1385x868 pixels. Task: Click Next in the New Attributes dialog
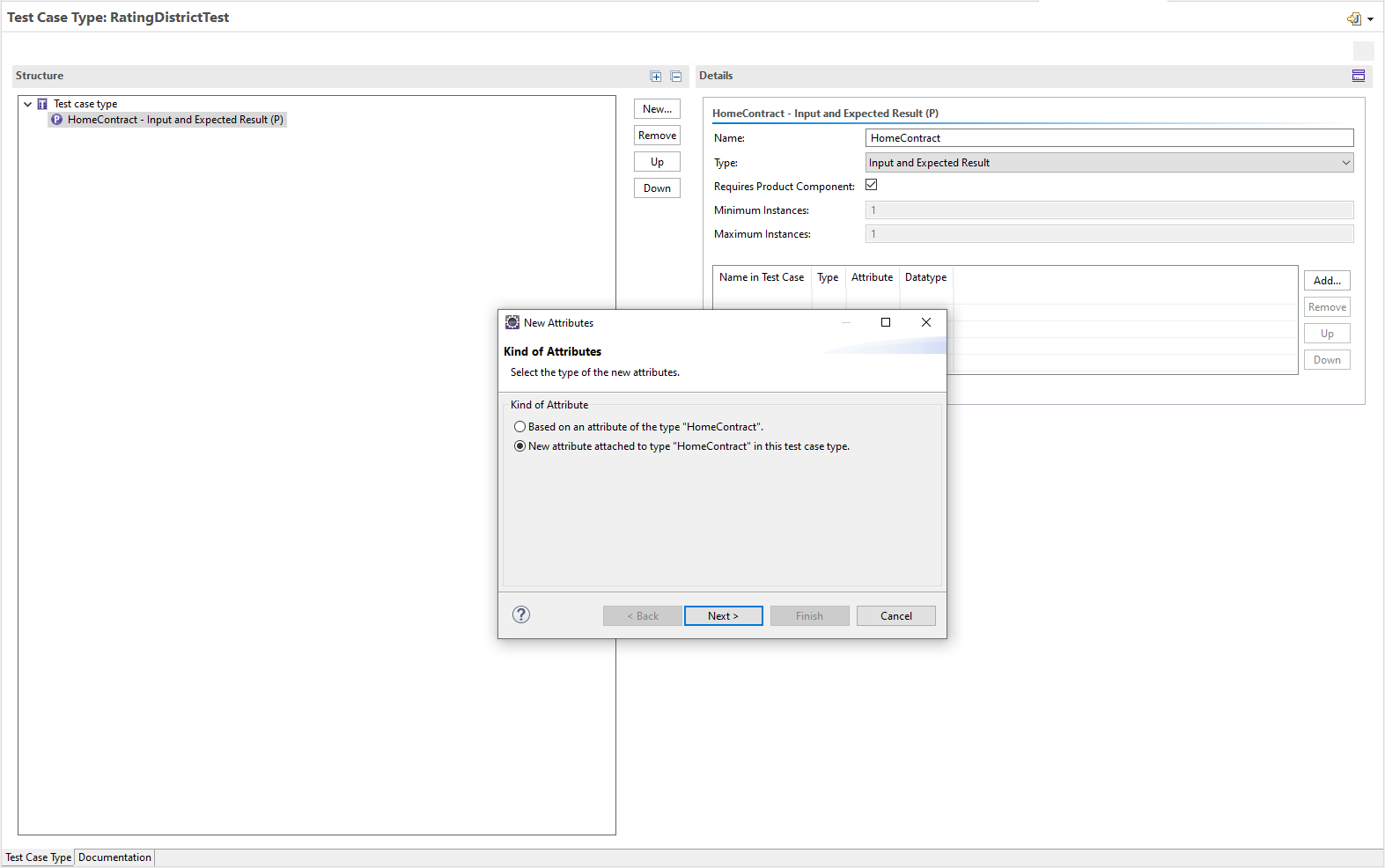724,616
